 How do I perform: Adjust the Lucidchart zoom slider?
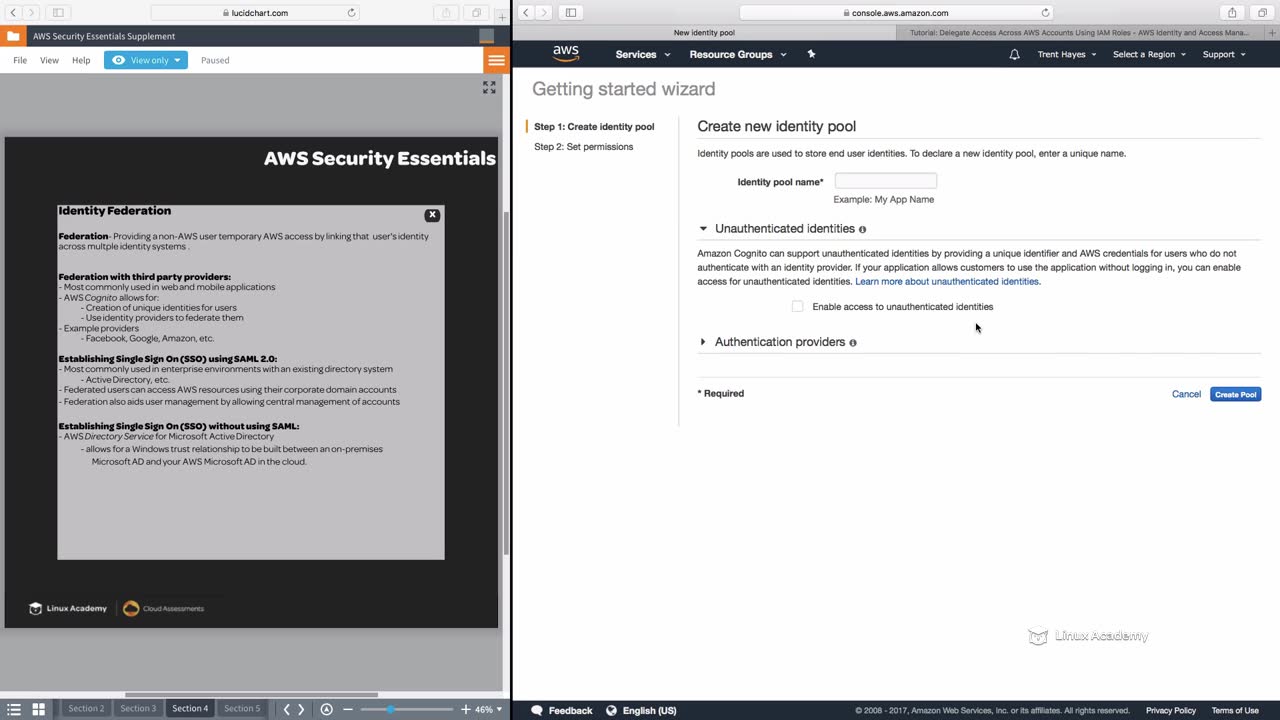tap(390, 709)
